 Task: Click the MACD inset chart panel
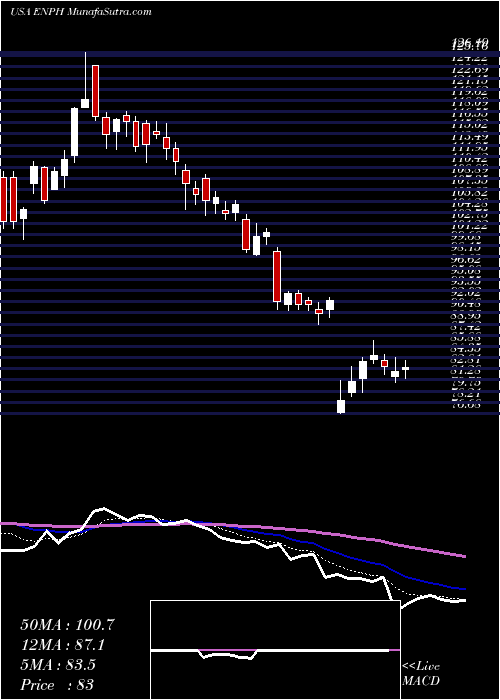click(275, 650)
